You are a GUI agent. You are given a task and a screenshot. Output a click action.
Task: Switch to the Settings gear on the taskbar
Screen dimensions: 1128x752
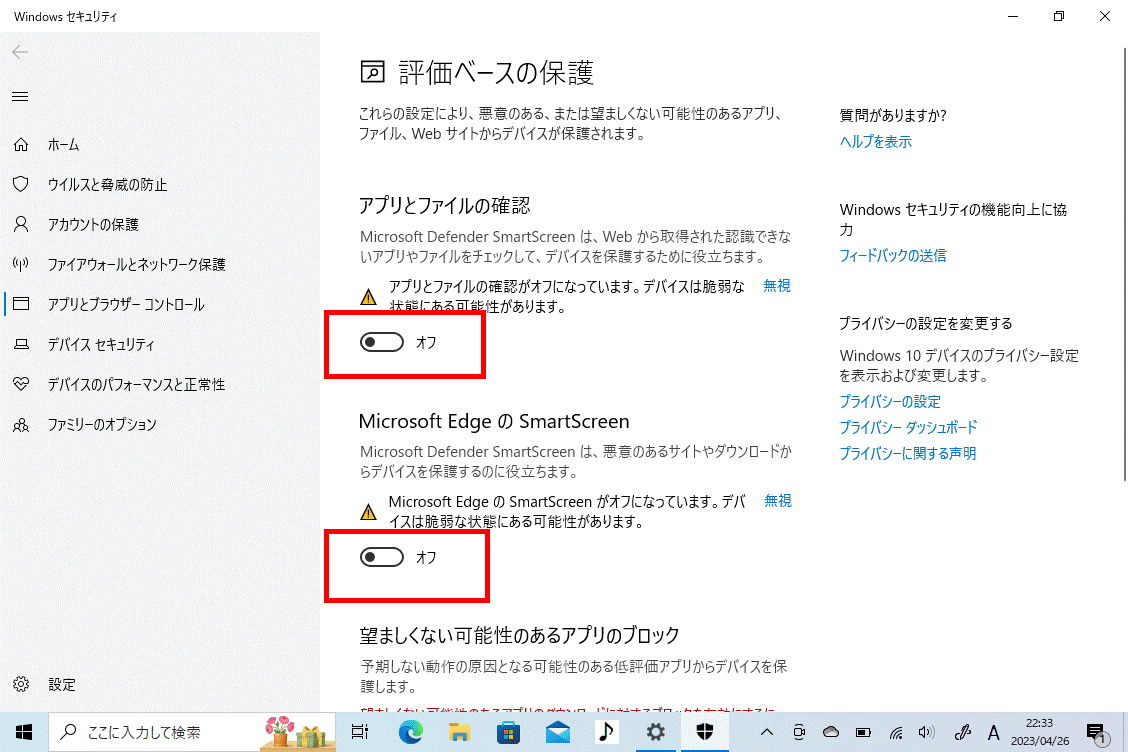655,733
